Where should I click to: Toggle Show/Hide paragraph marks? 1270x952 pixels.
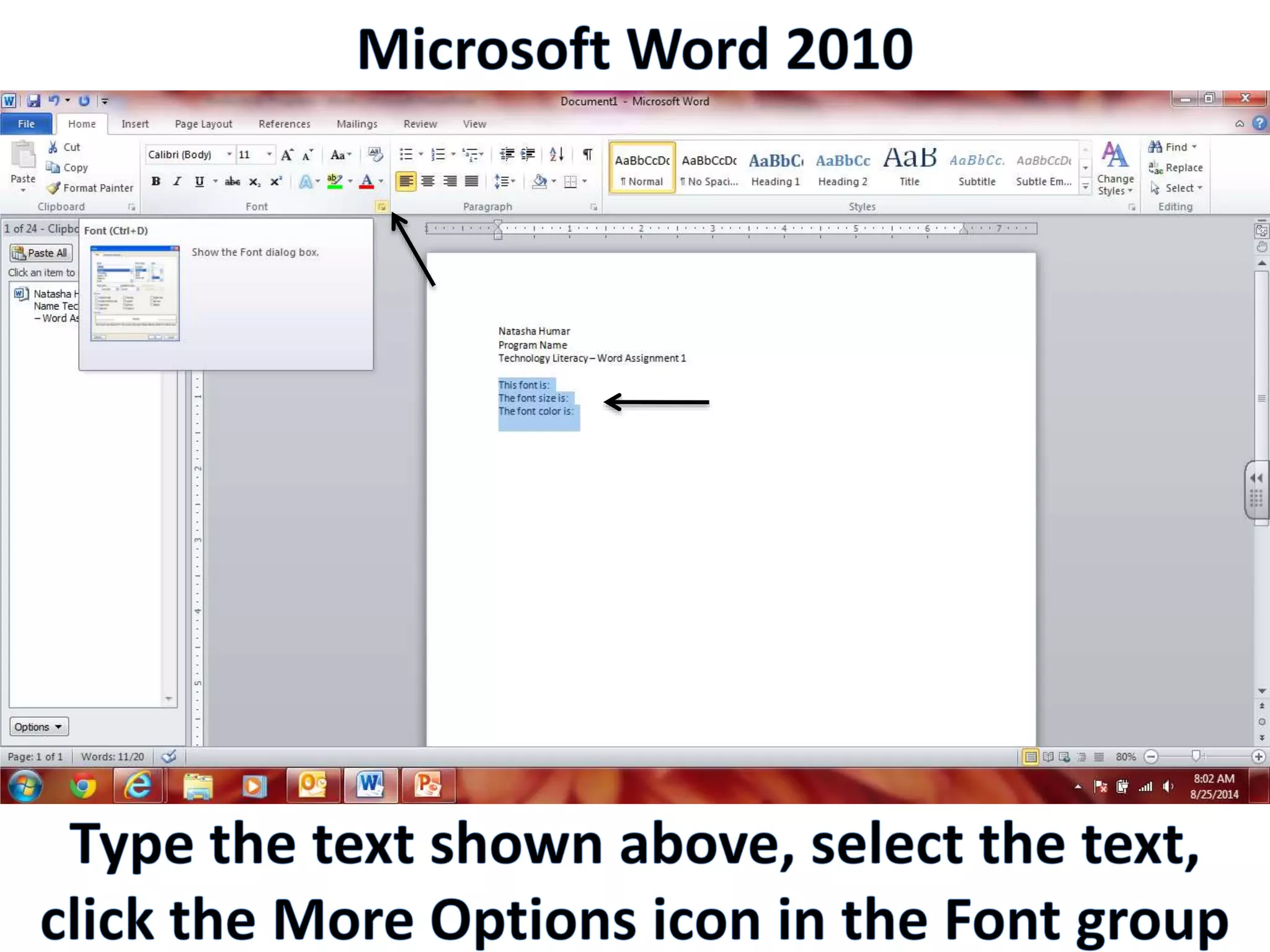click(587, 154)
